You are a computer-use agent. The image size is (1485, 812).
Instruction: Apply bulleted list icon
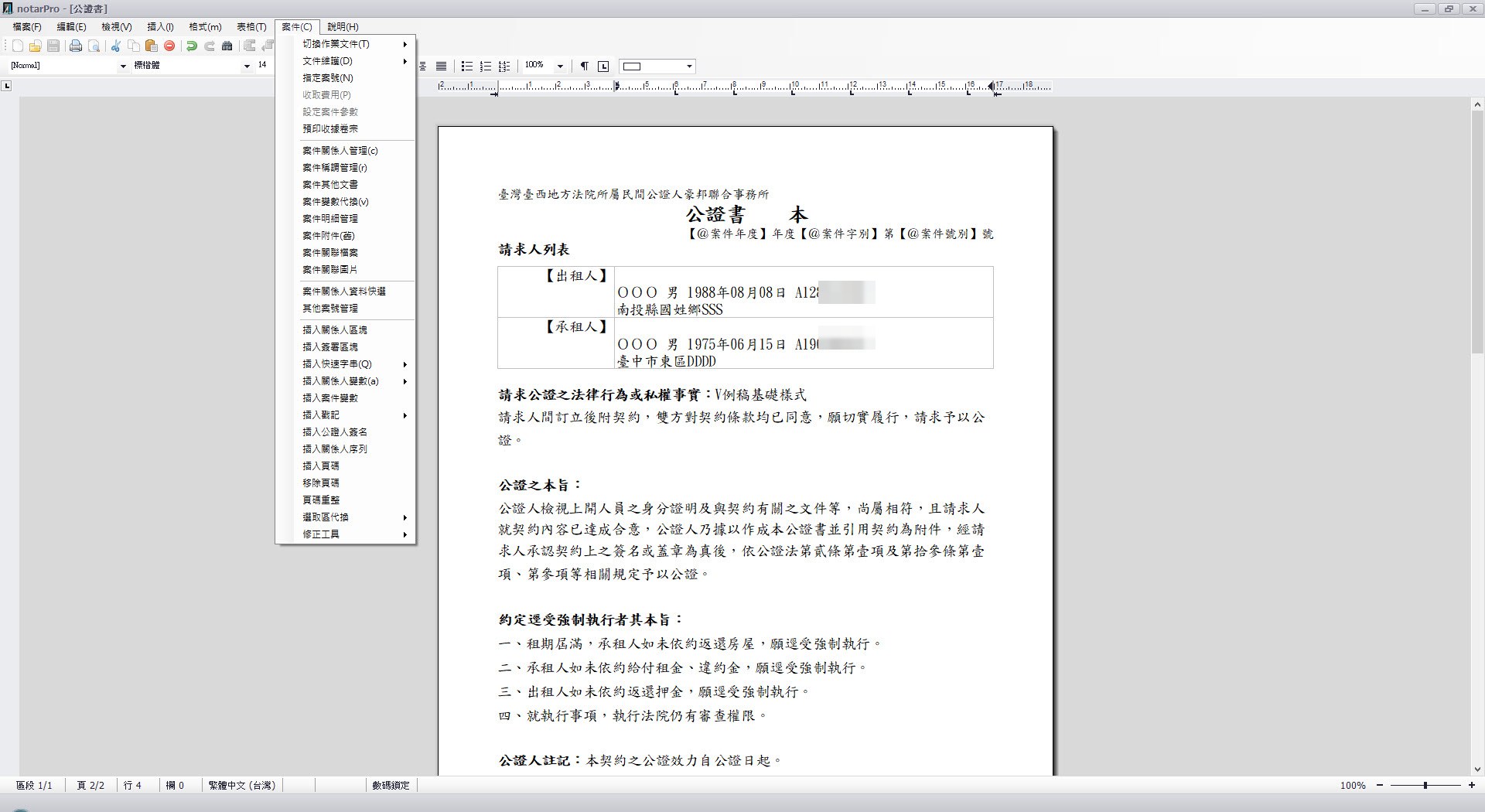click(x=467, y=67)
